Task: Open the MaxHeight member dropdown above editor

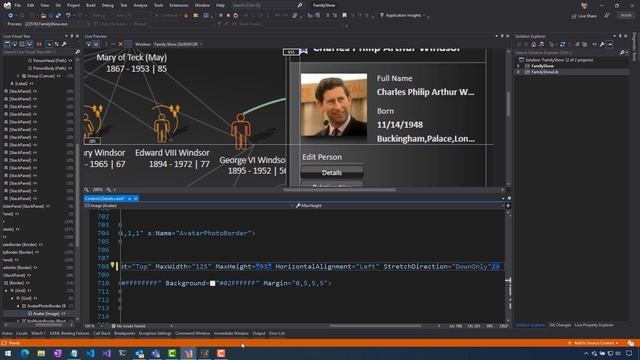Action: pyautogui.click(x=400, y=206)
